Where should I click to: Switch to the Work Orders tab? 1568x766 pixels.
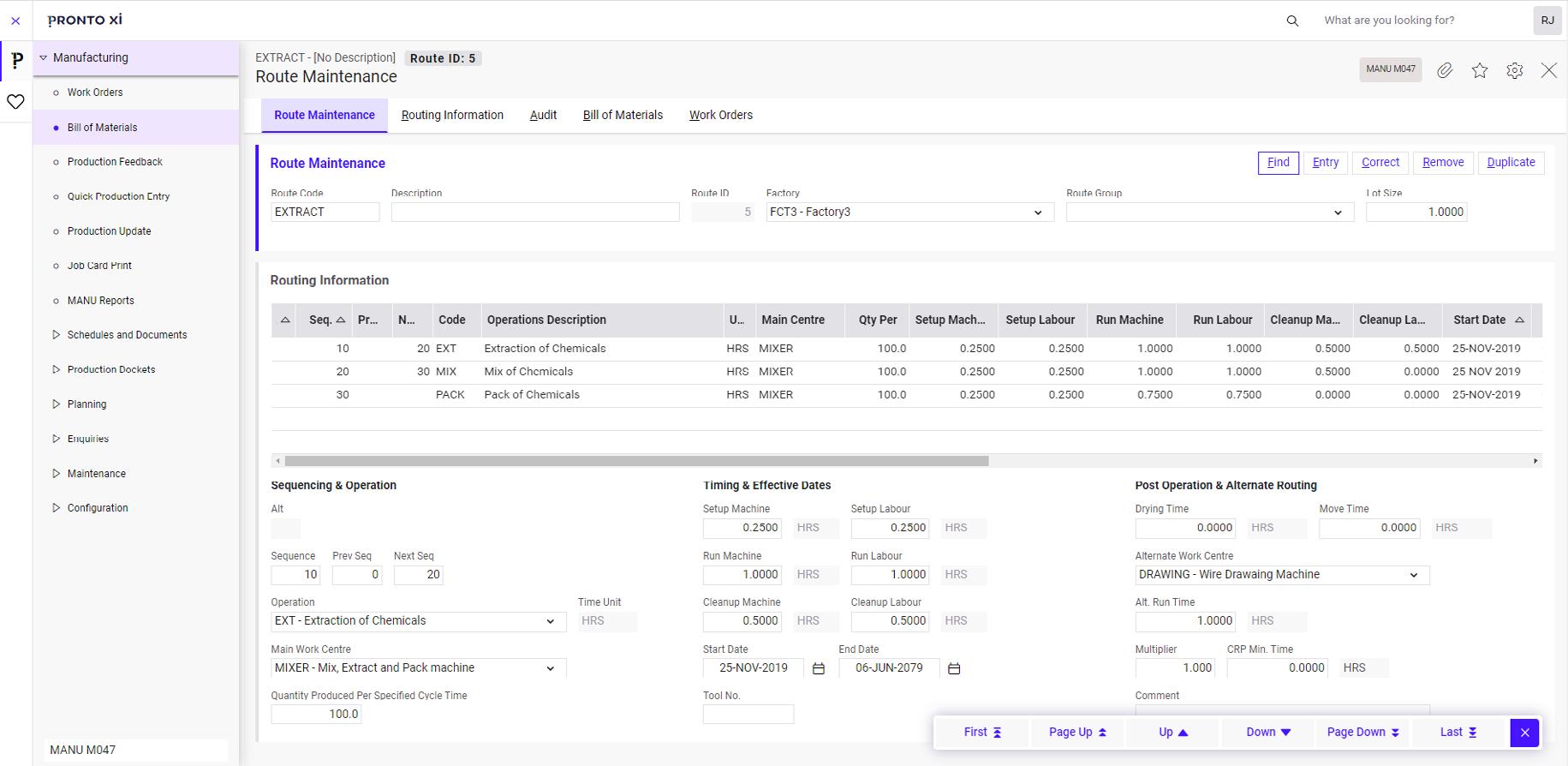(721, 115)
